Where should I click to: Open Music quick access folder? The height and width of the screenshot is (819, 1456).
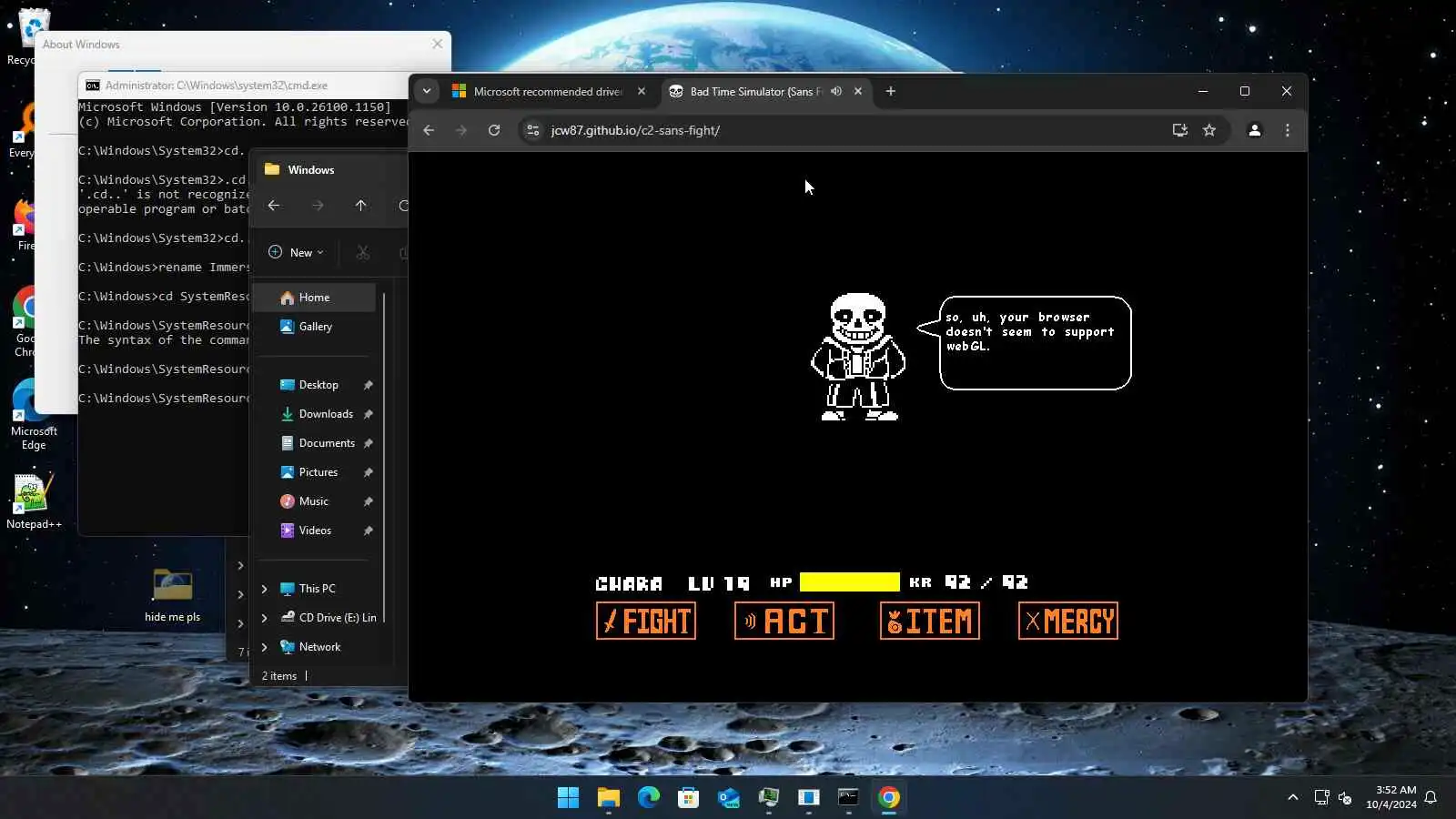(x=314, y=501)
